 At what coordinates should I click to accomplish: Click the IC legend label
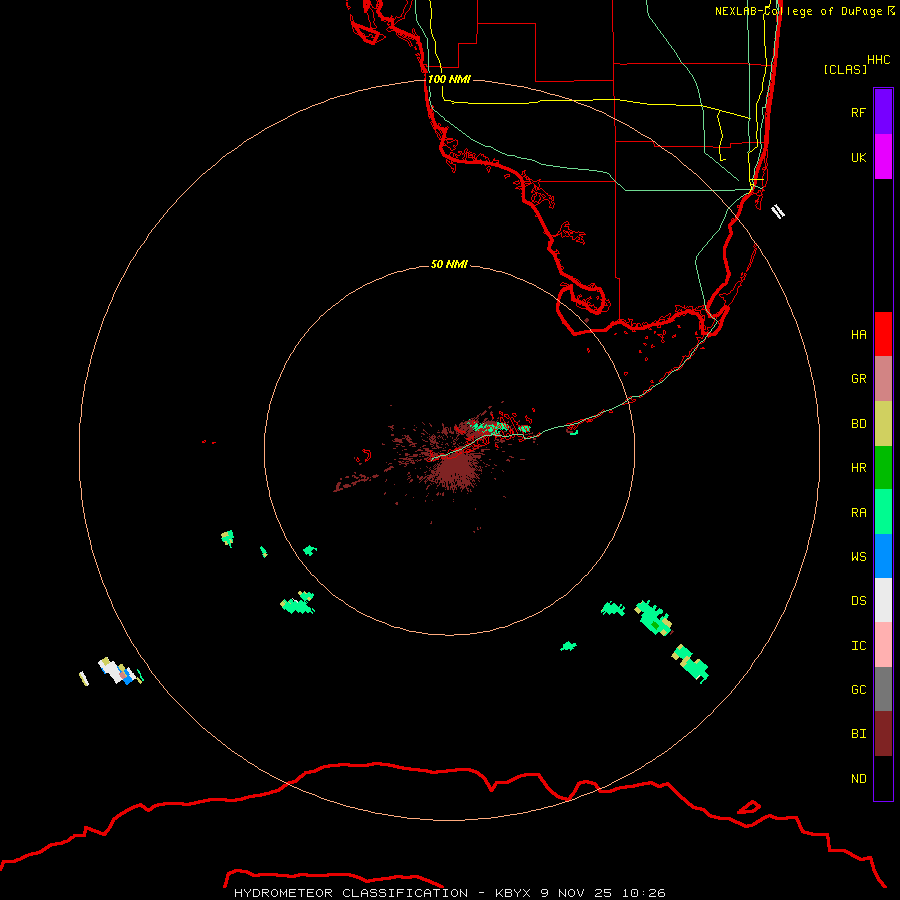tap(858, 646)
